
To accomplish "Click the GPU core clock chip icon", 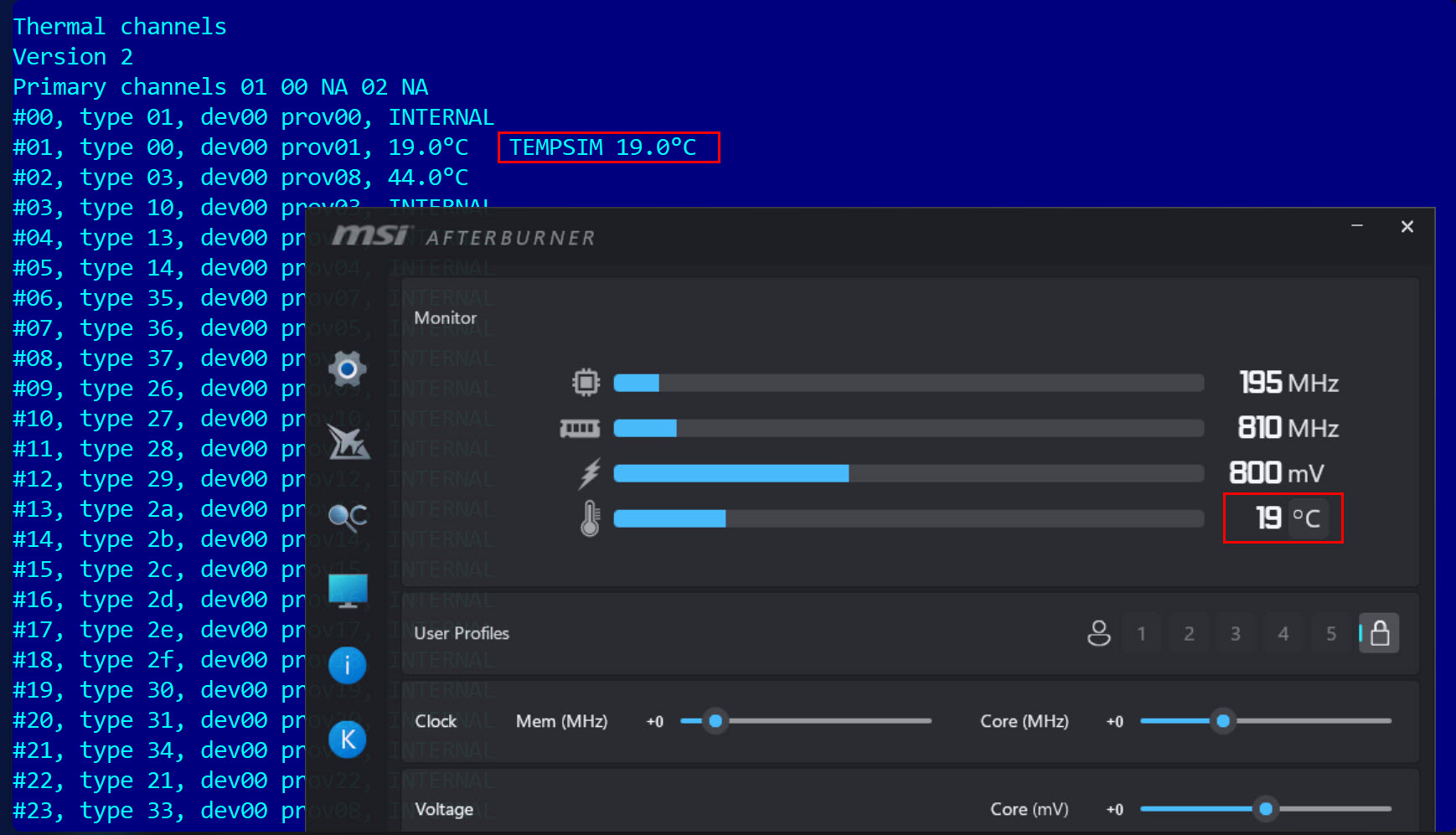I will [x=586, y=383].
